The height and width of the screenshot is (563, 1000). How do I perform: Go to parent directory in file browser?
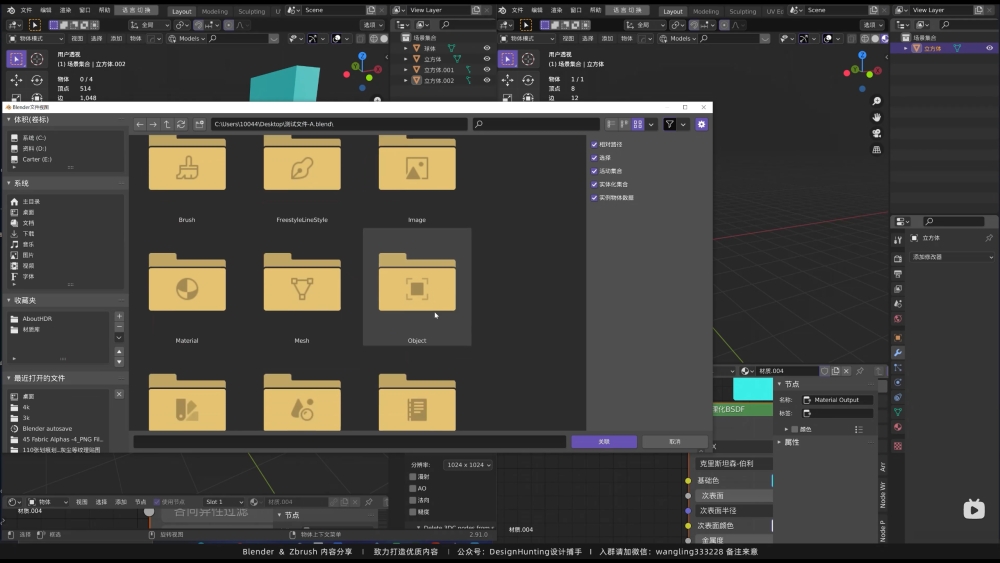pyautogui.click(x=167, y=124)
